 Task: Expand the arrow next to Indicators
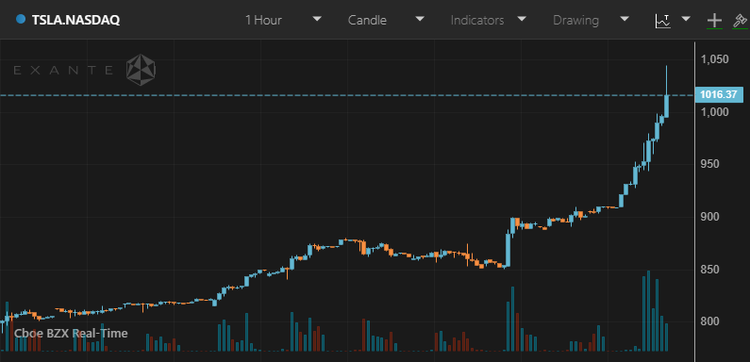tap(522, 19)
